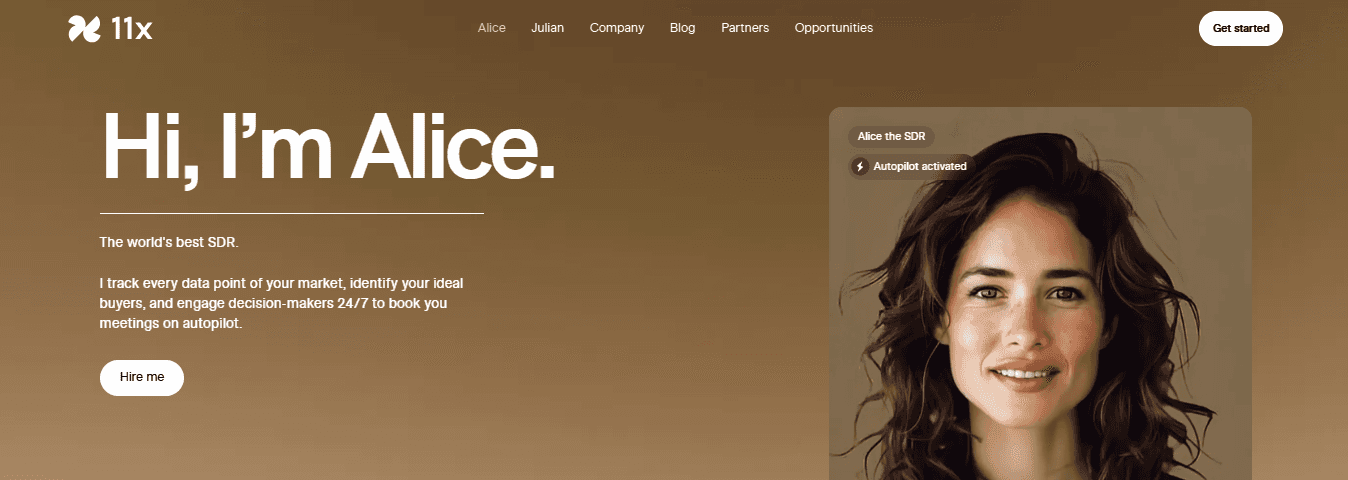
Task: Visit the Blog link in navigation
Action: (683, 28)
